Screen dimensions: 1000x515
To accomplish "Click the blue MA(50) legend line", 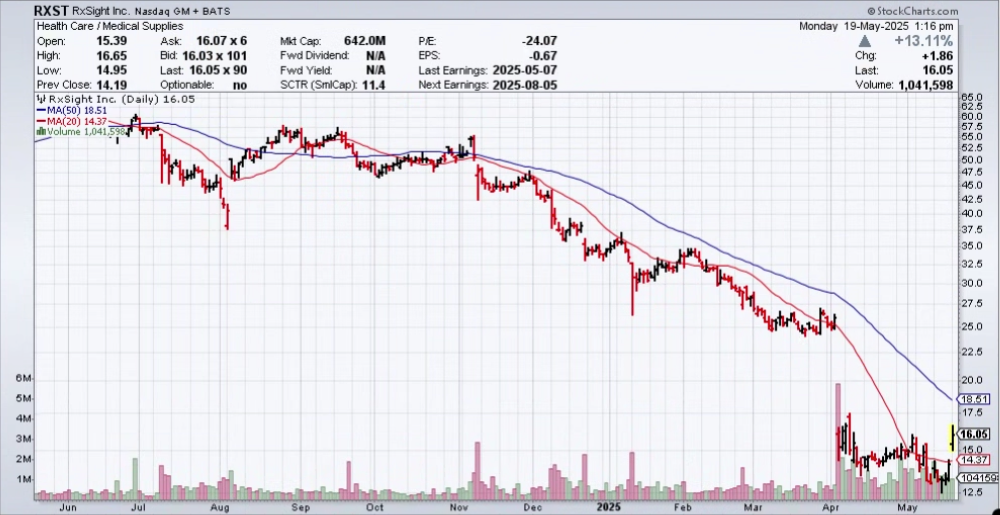I will point(40,111).
